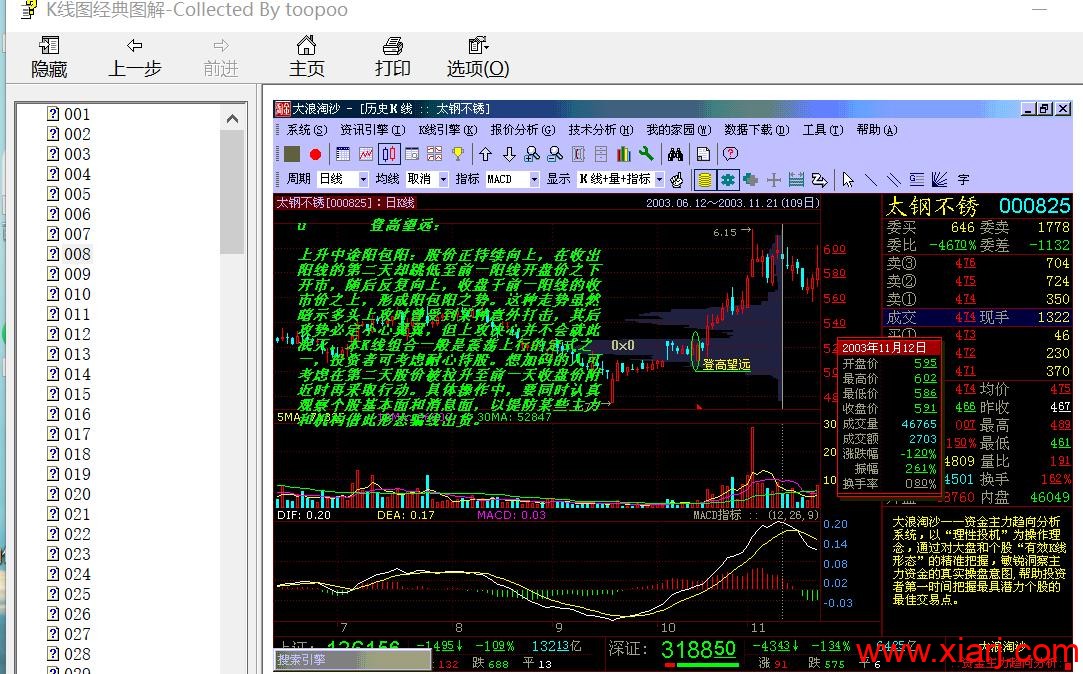The image size is (1083, 674).
Task: Click the green wrench settings icon
Action: click(x=646, y=154)
